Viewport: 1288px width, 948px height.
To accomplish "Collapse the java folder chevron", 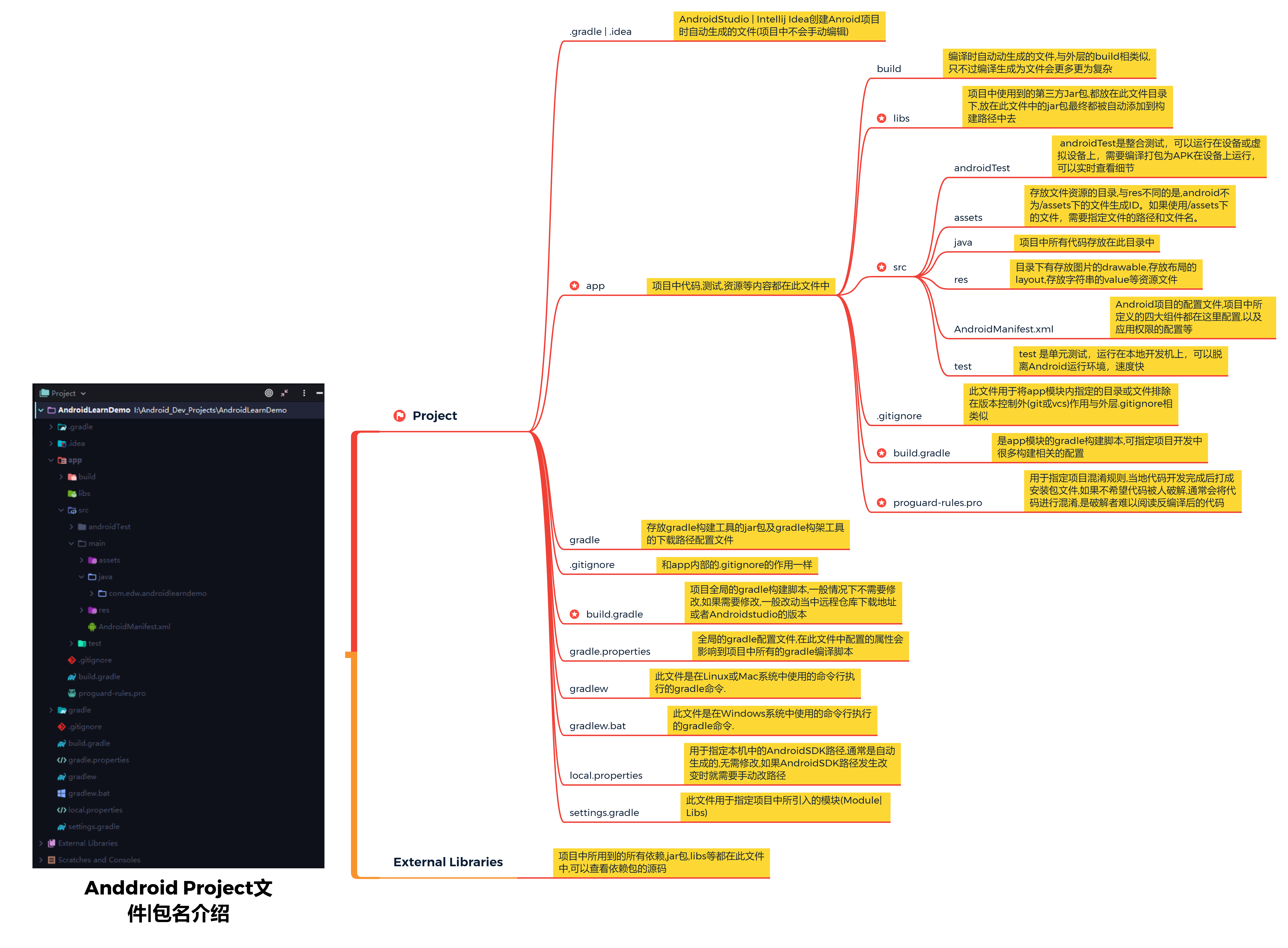I will (x=81, y=577).
